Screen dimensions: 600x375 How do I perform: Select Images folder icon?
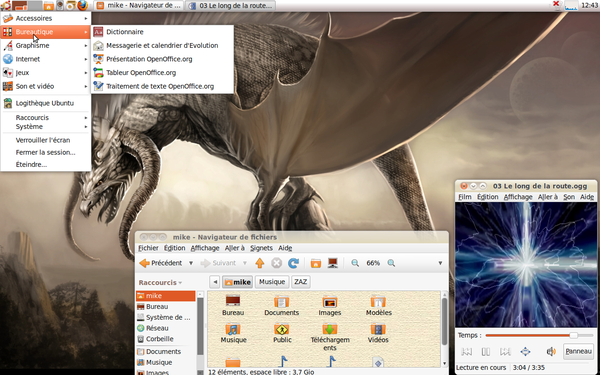tap(329, 306)
